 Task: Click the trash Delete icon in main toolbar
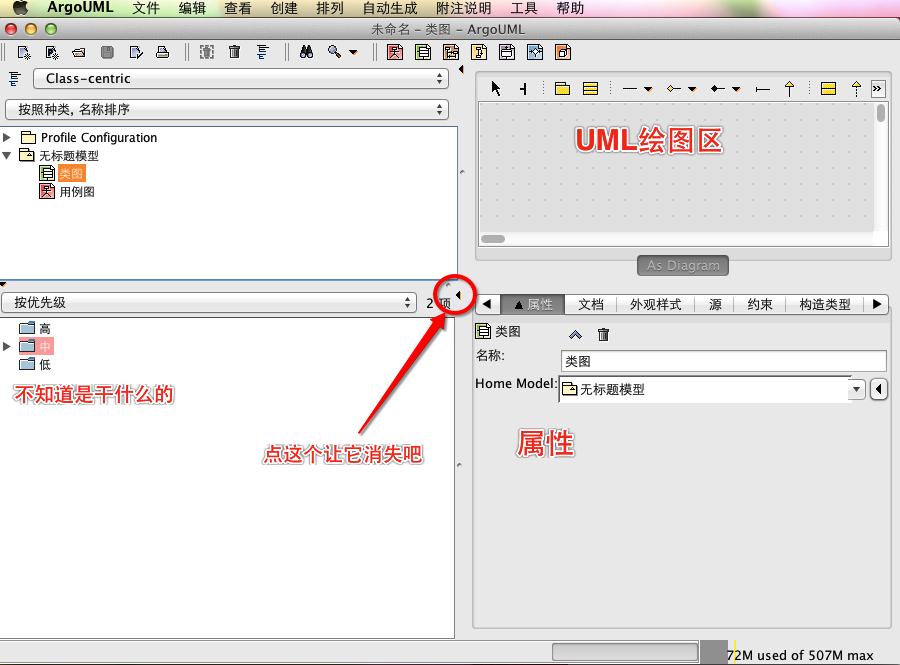pyautogui.click(x=234, y=52)
